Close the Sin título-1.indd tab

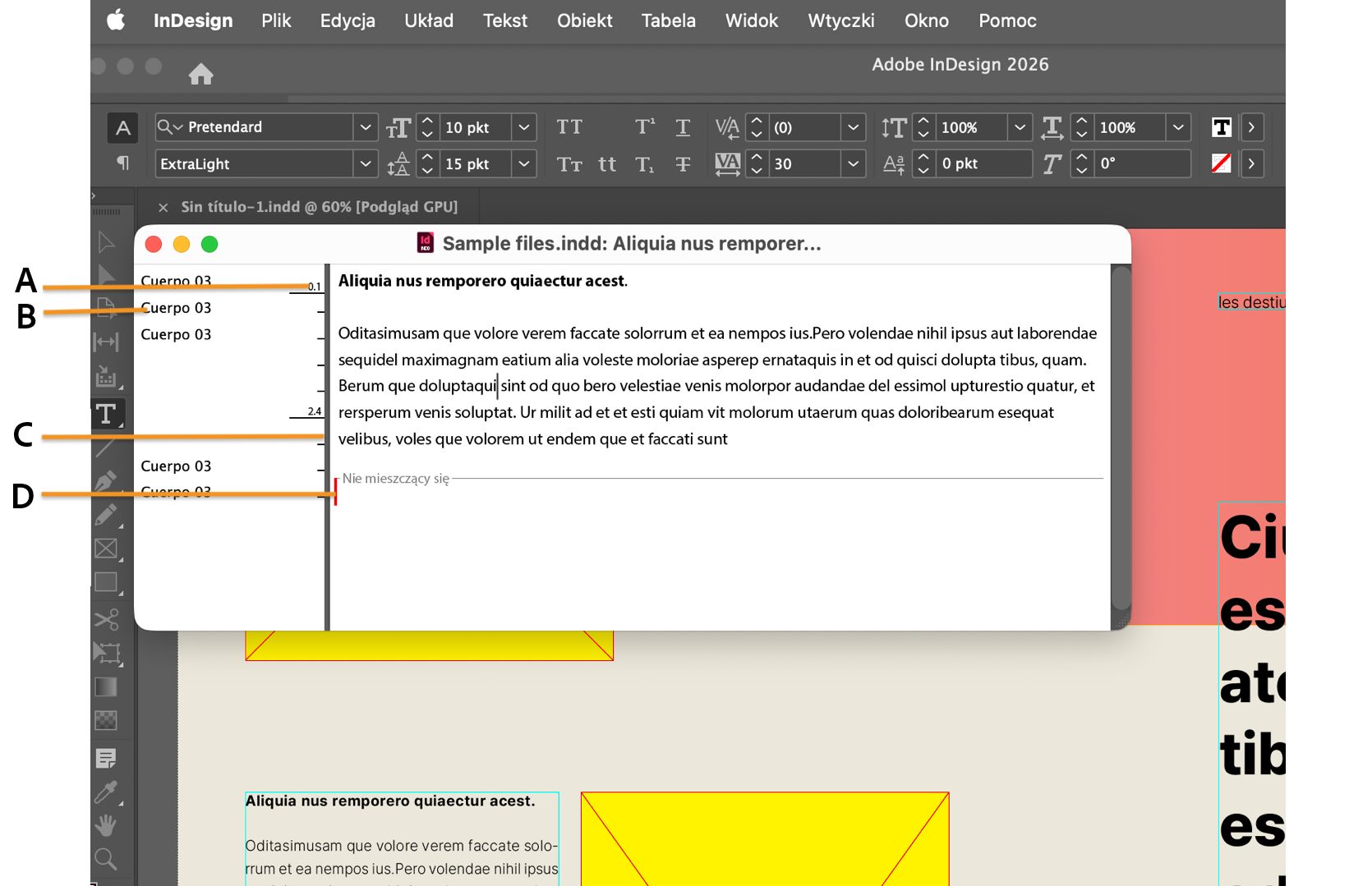(163, 208)
